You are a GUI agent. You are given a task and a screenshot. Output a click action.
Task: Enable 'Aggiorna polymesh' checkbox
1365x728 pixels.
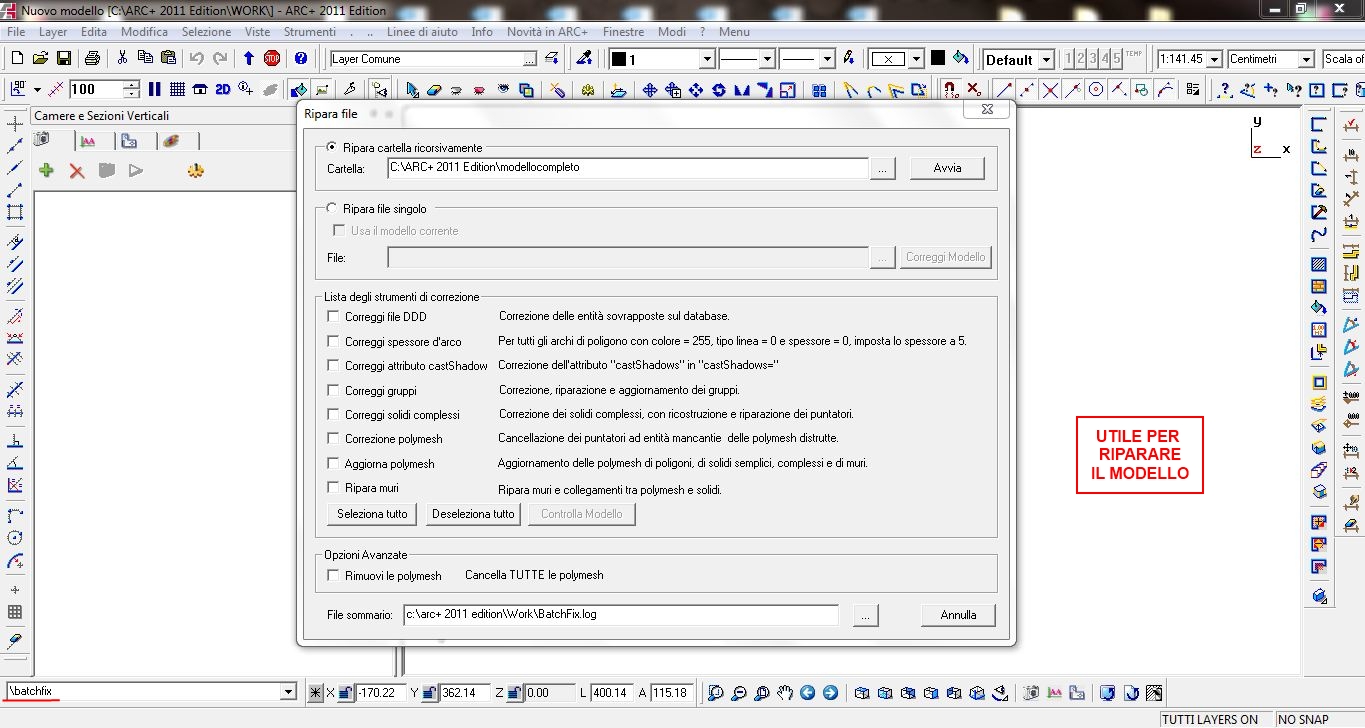pos(334,463)
